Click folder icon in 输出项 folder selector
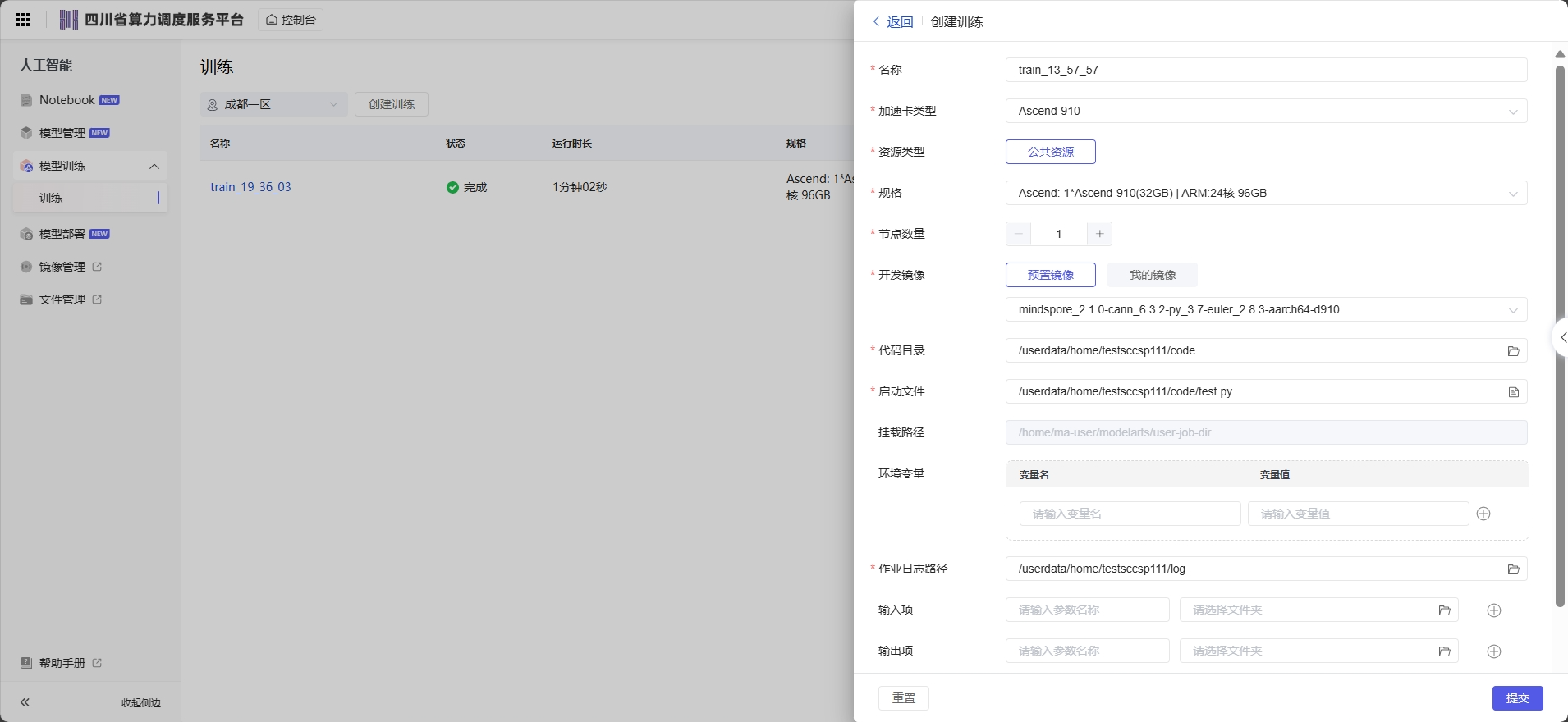This screenshot has width=1568, height=722. coord(1444,651)
